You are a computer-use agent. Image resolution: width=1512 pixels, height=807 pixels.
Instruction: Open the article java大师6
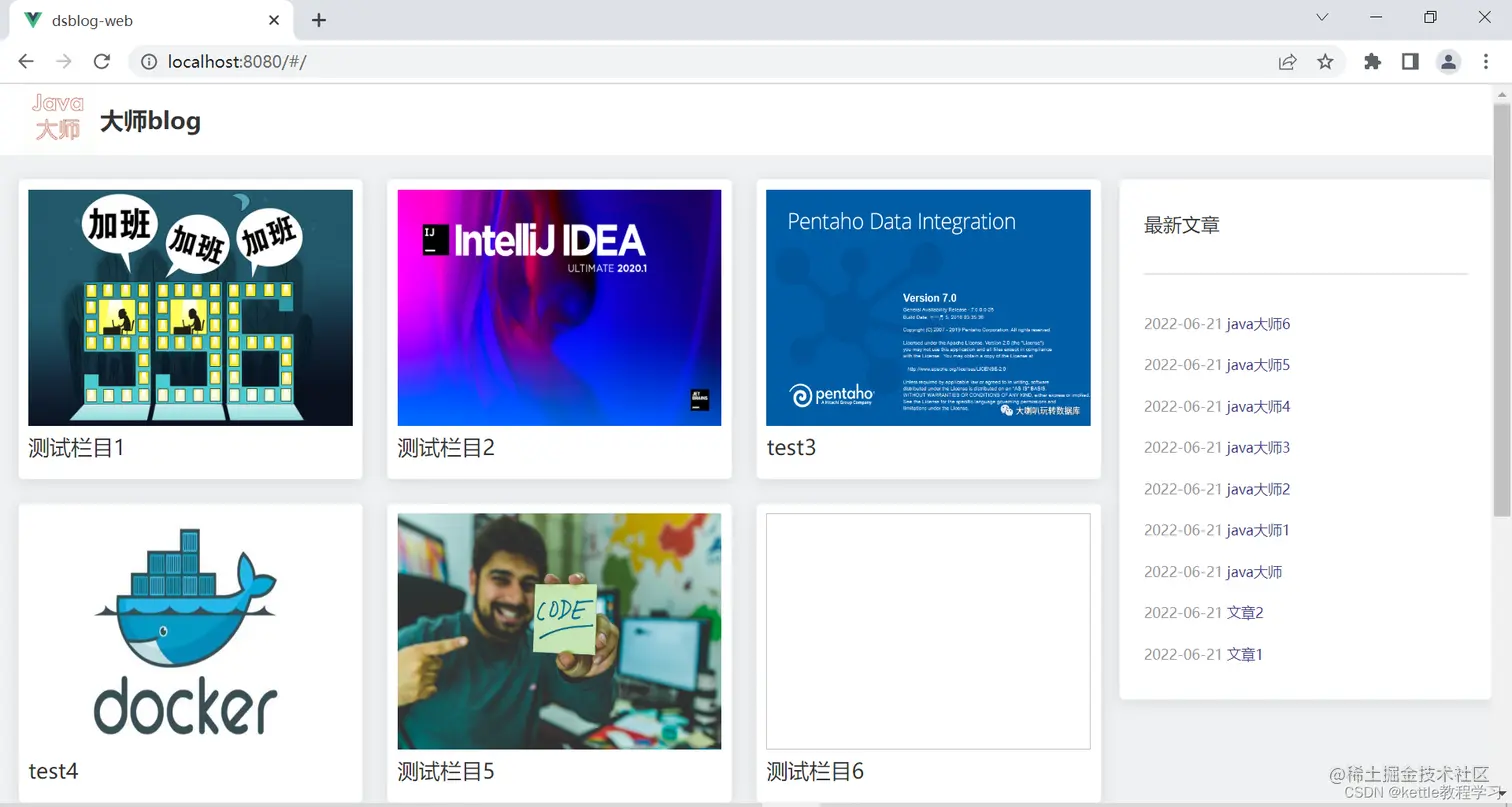point(1258,324)
